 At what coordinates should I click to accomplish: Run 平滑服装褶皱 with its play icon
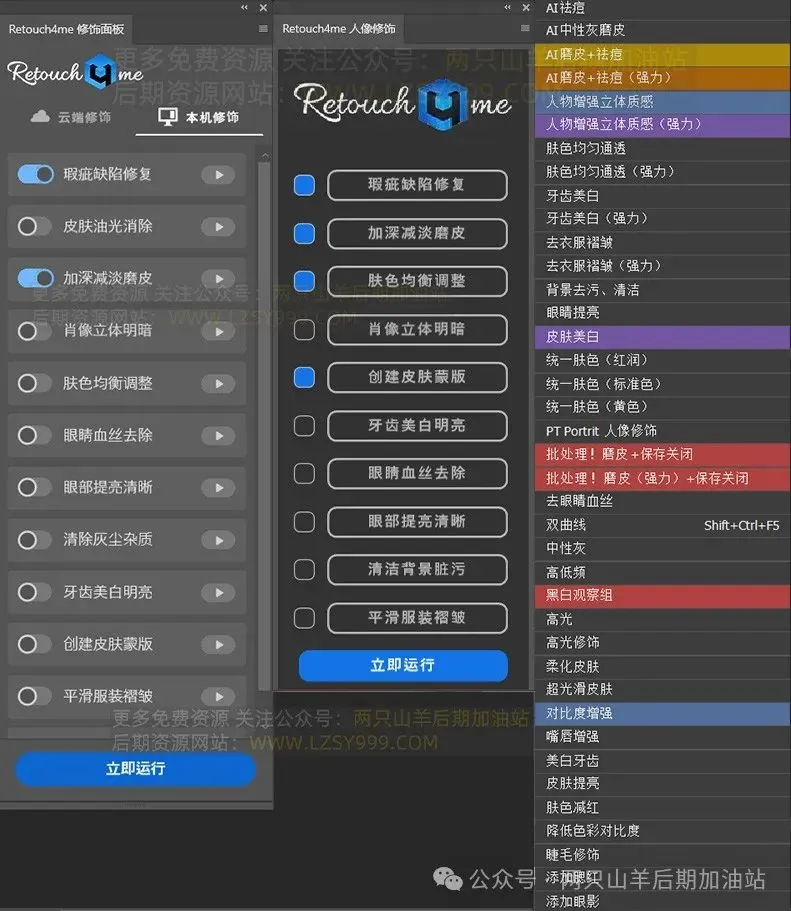click(x=219, y=696)
